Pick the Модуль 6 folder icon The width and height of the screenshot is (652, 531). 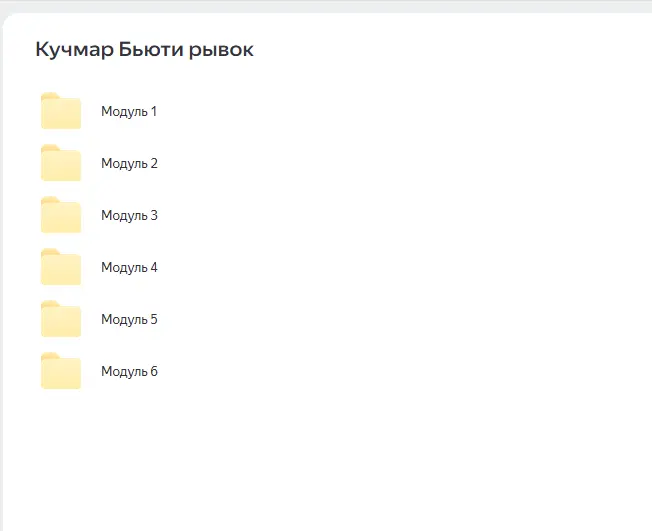(x=60, y=371)
